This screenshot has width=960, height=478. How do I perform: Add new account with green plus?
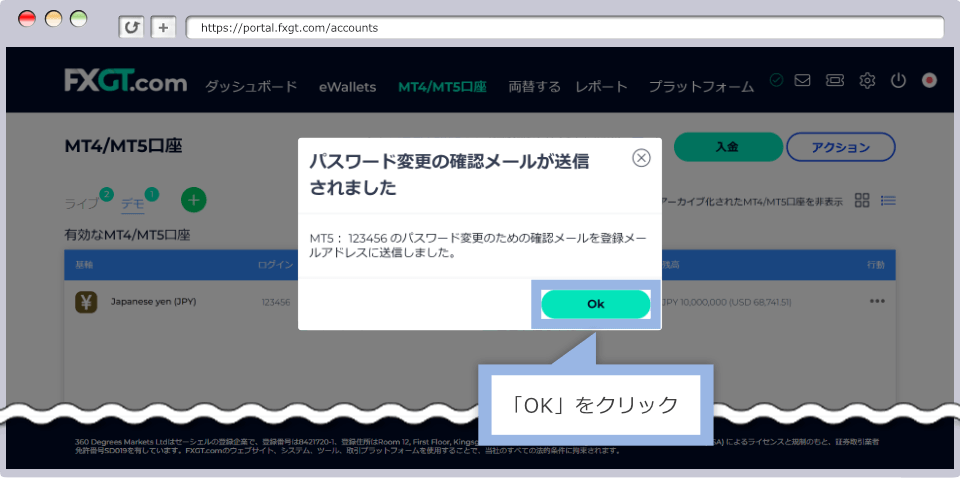click(193, 200)
